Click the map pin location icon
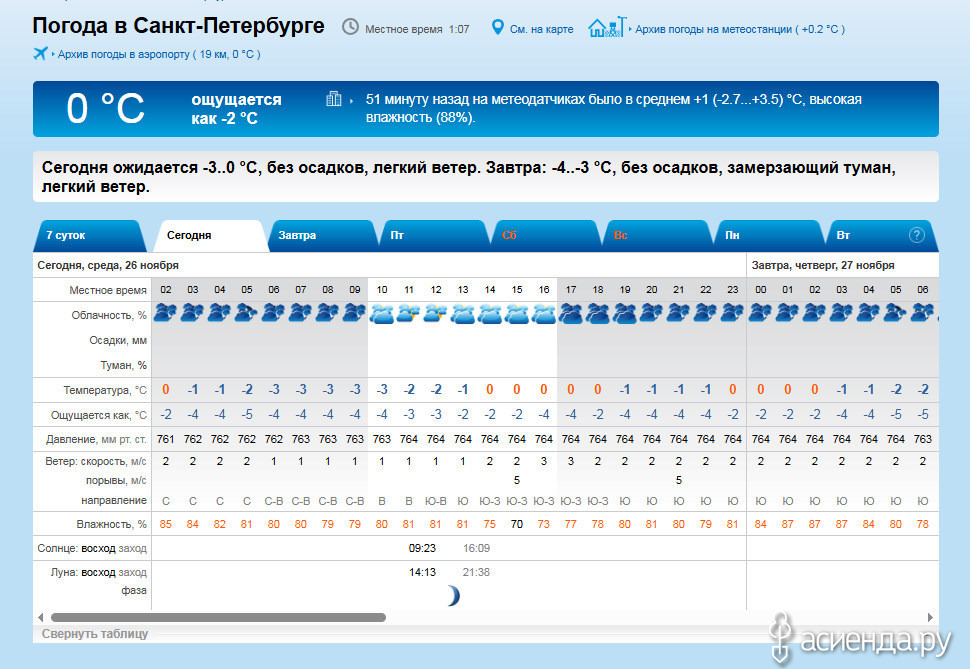970x669 pixels. 497,27
